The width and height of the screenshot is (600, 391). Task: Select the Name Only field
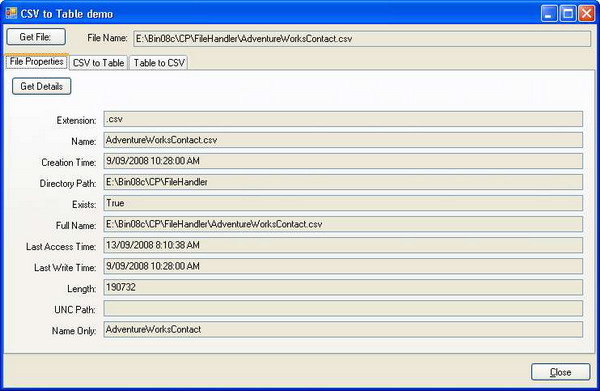click(343, 329)
